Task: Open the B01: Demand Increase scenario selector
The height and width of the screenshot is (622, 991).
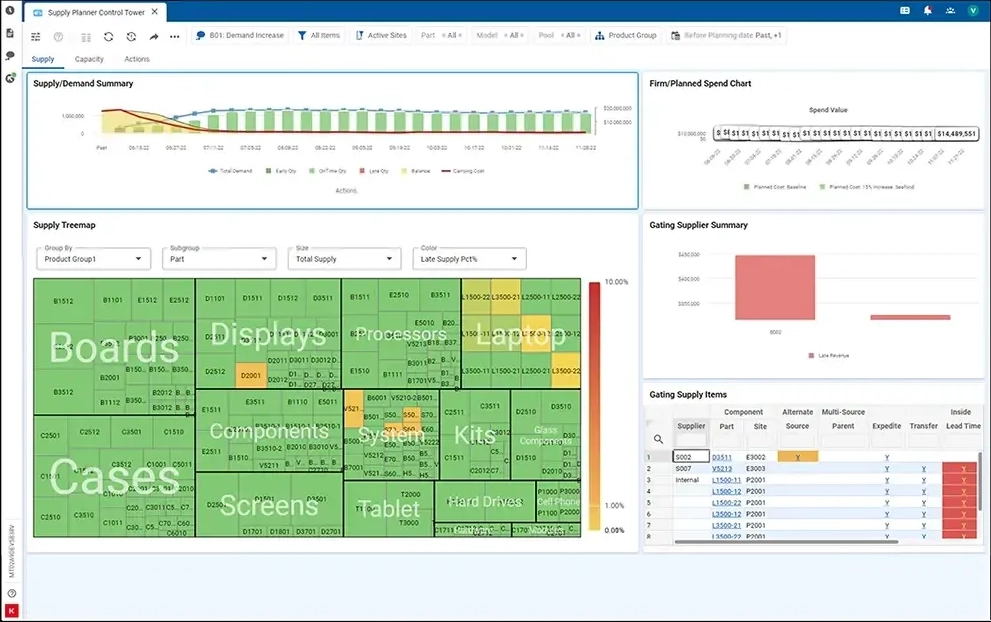Action: click(240, 35)
